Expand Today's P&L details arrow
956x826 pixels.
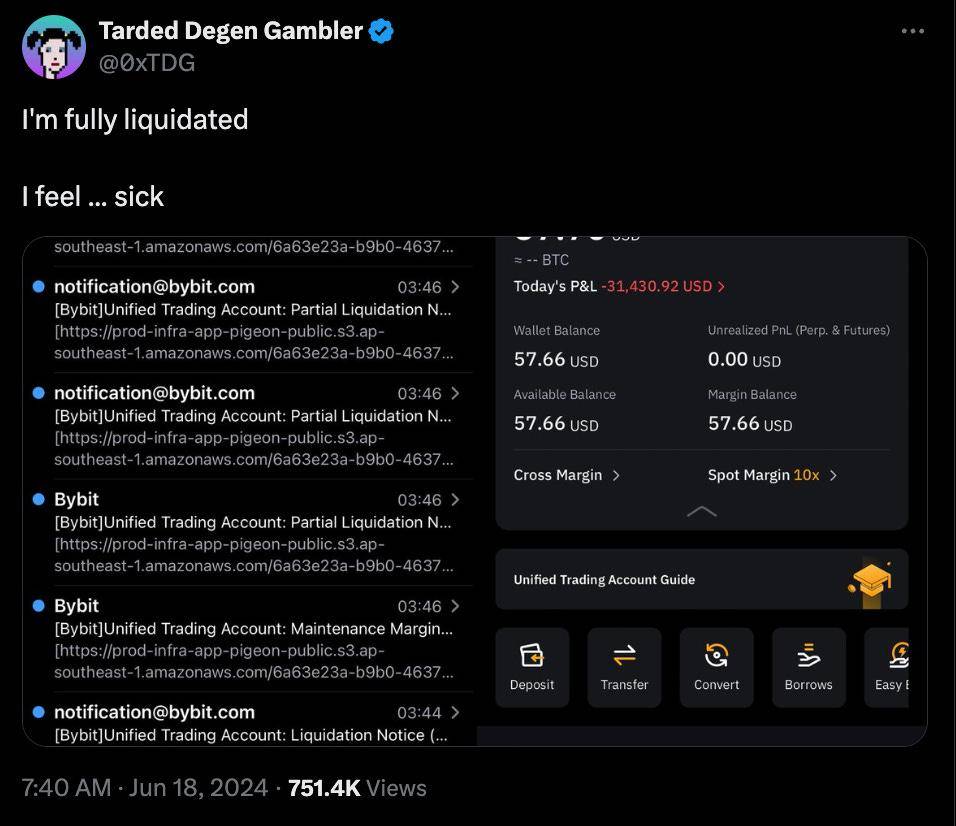[x=721, y=287]
